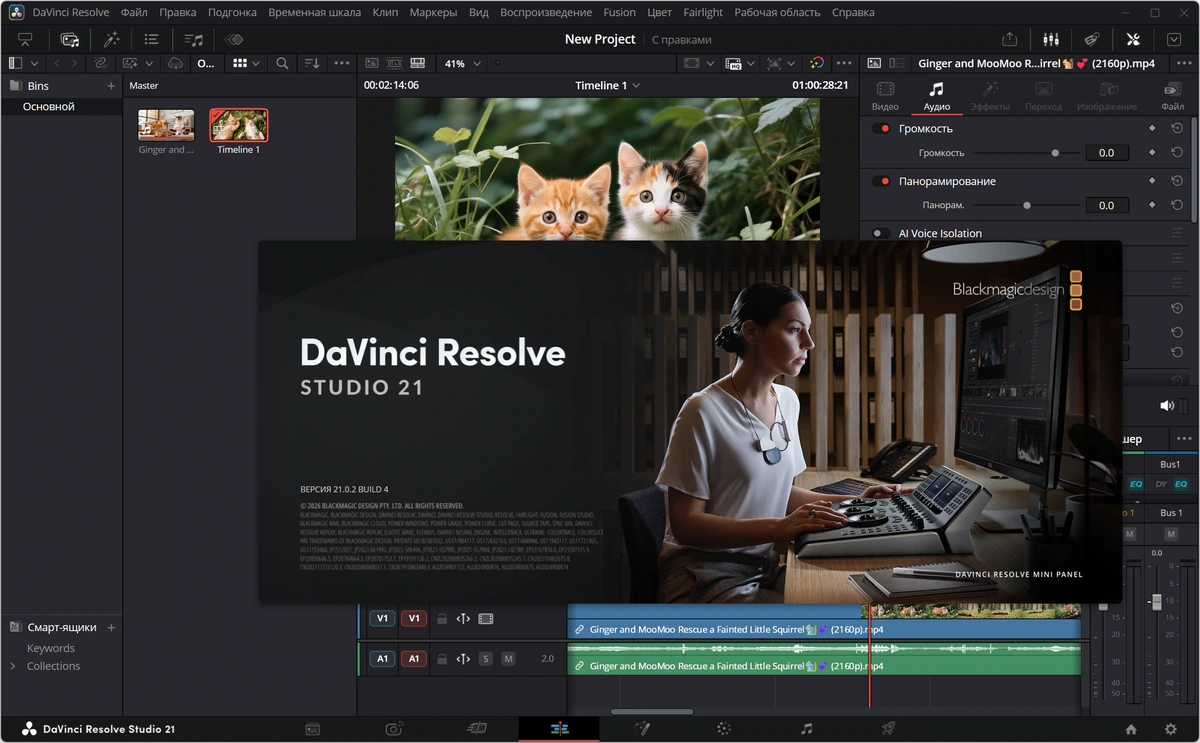Toggle the Inspector tools icon
The width and height of the screenshot is (1200, 743).
click(1133, 39)
